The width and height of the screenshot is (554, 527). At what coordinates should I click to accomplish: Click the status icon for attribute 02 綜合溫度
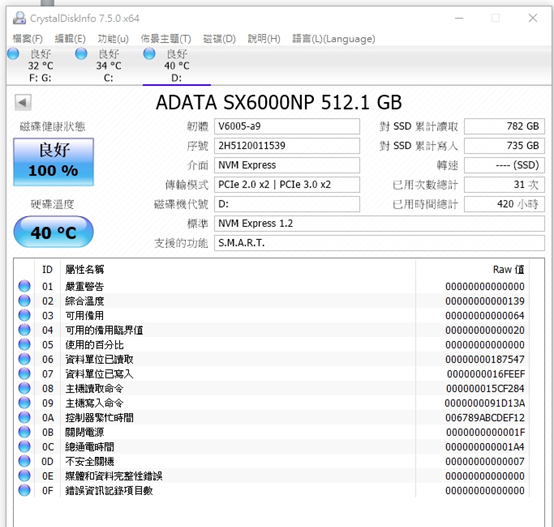click(24, 301)
